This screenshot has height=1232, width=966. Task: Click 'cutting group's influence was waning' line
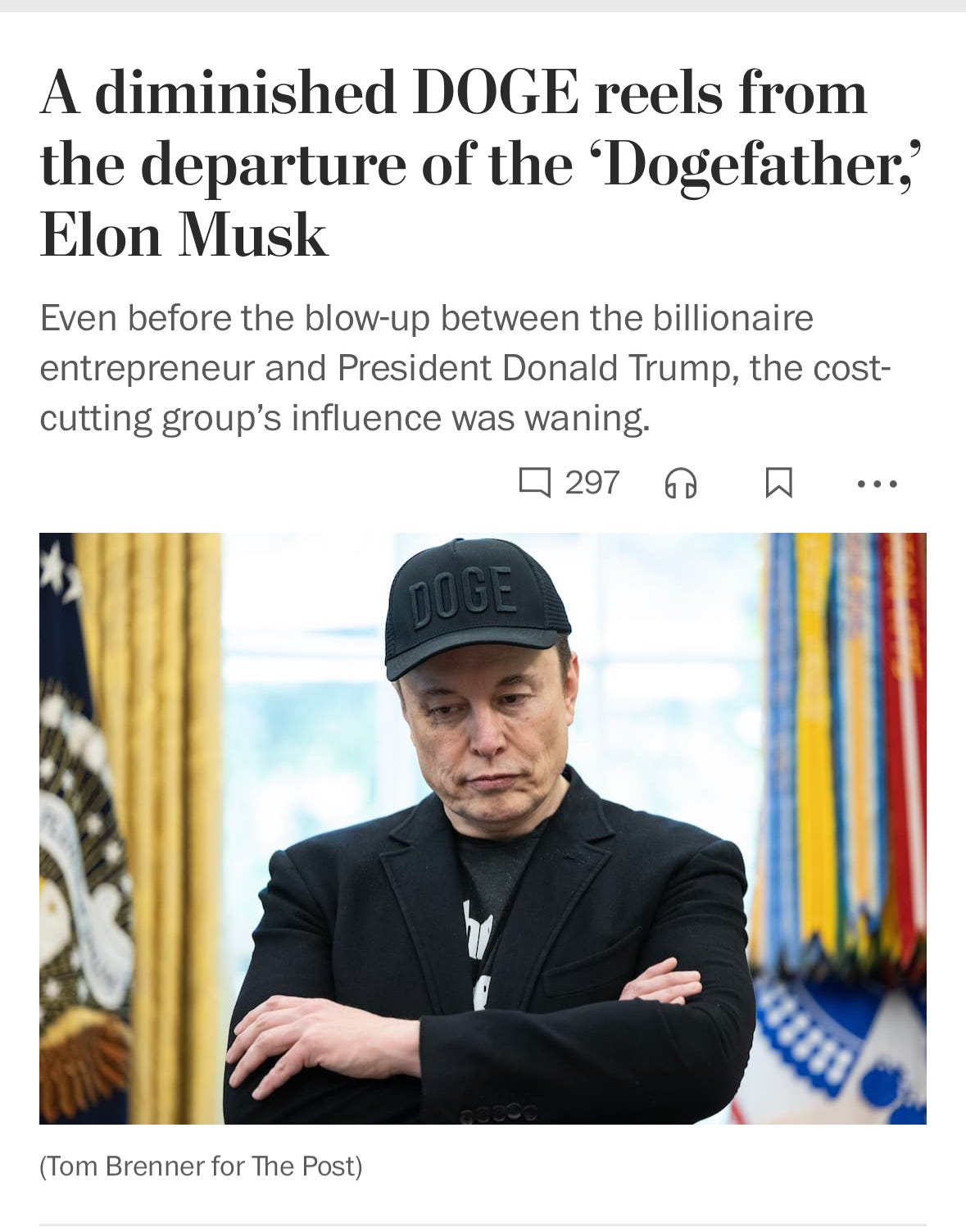[345, 418]
